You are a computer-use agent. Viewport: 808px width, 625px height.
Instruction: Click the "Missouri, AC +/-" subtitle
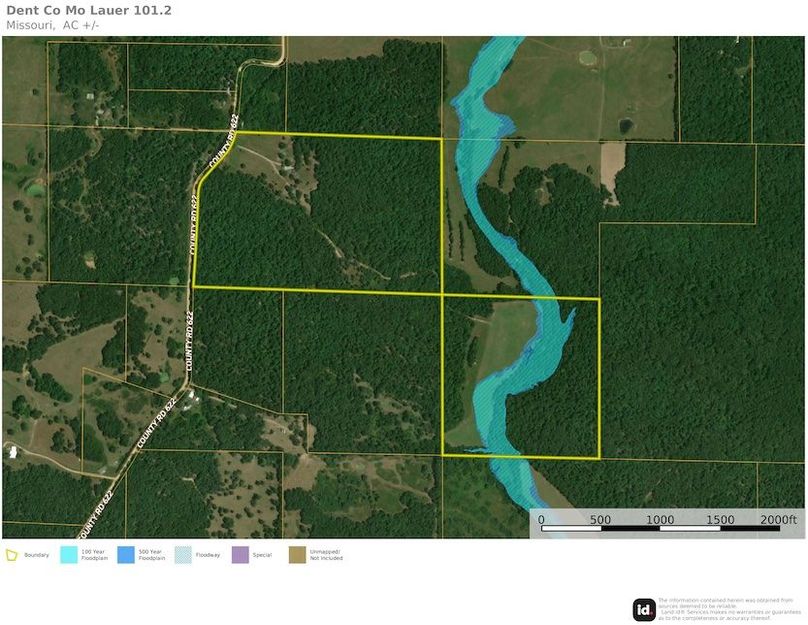click(52, 25)
